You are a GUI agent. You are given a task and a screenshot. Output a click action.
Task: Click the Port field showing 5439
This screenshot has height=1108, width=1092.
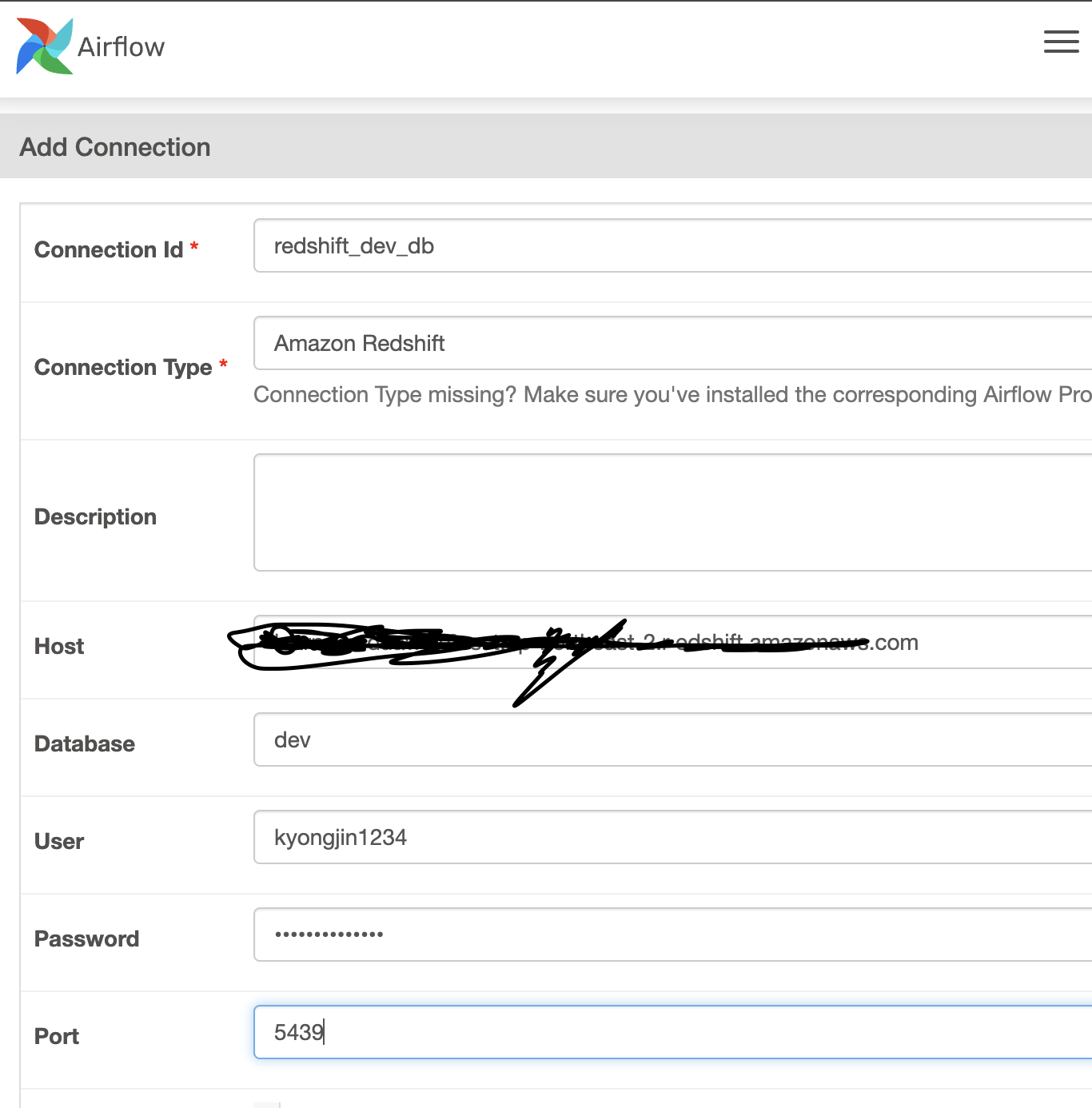tap(673, 1032)
